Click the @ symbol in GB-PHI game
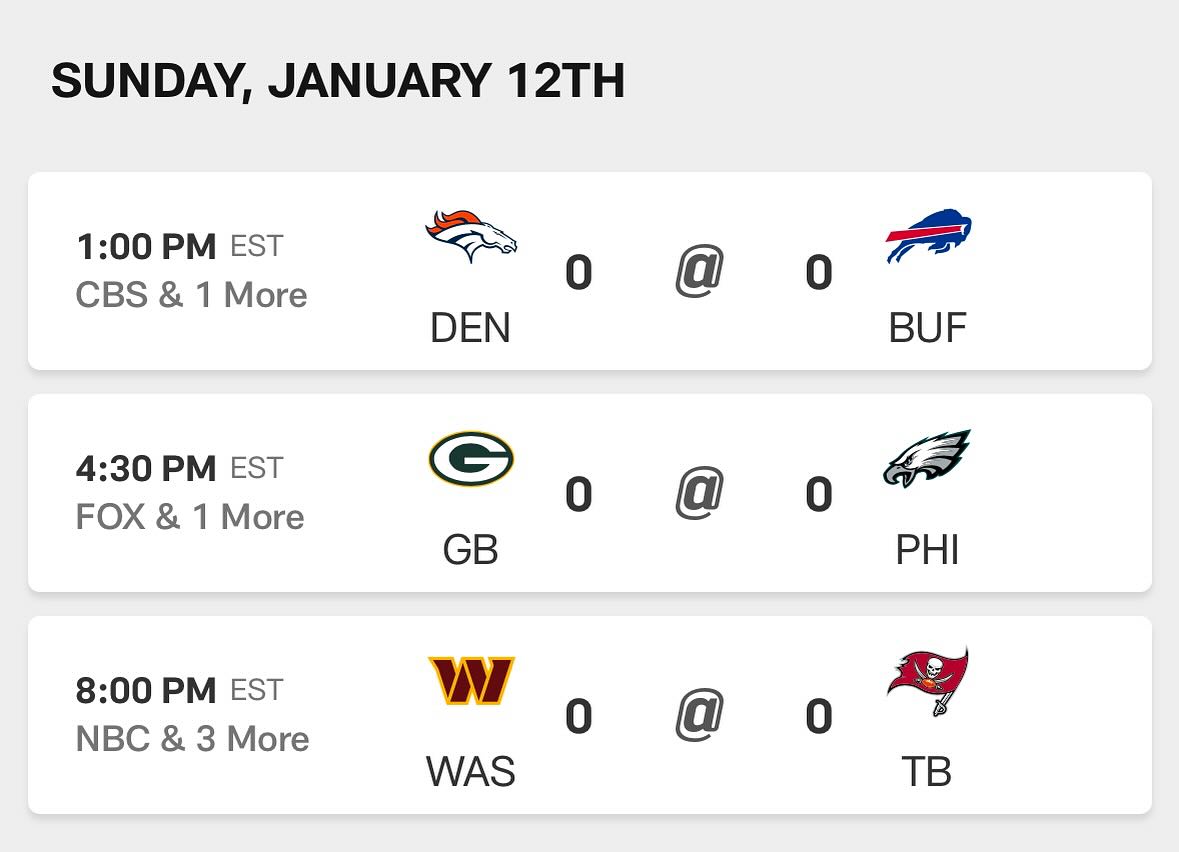Viewport: 1179px width, 852px height. [x=699, y=493]
